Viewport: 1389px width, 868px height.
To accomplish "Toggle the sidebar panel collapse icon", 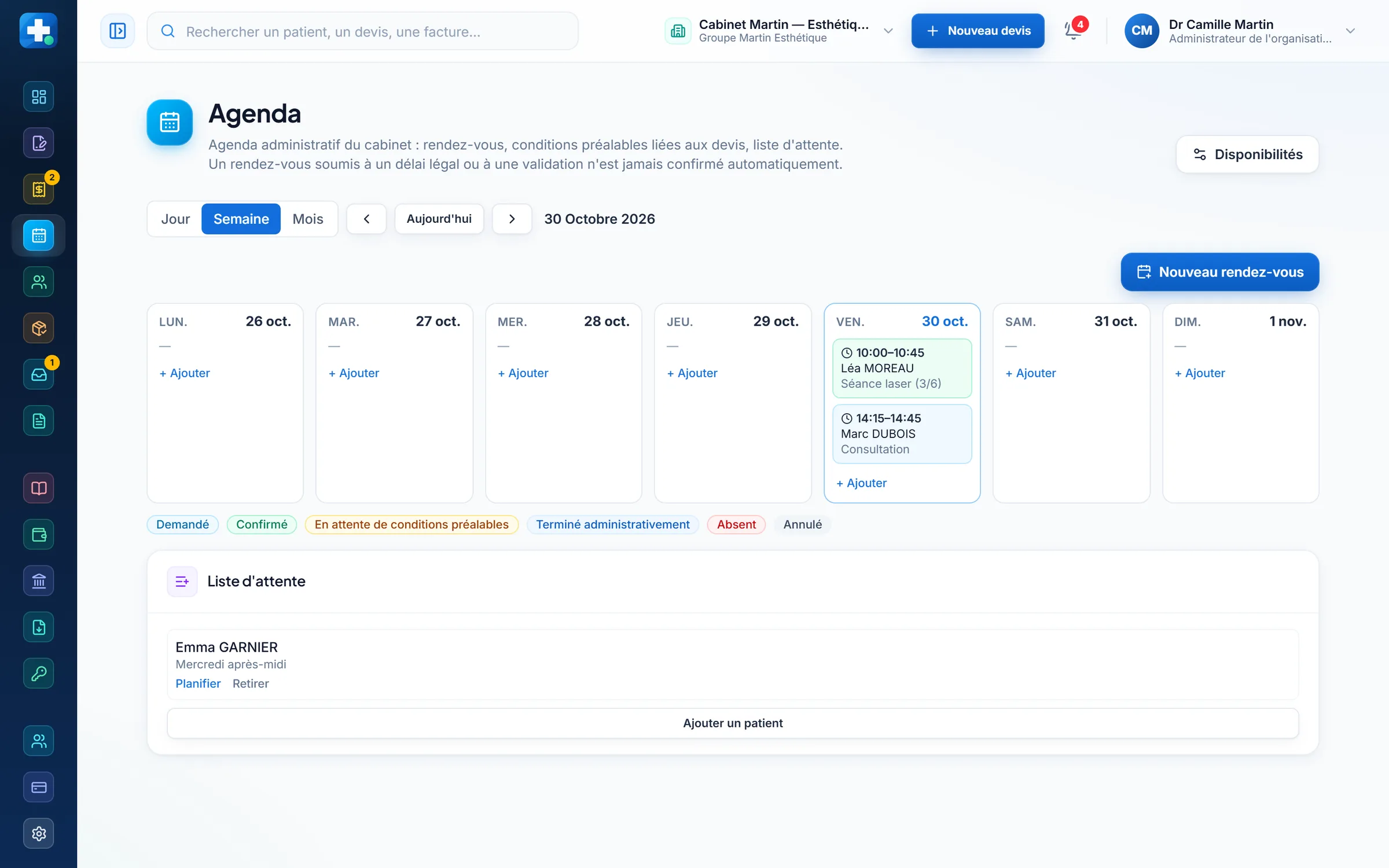I will (117, 31).
